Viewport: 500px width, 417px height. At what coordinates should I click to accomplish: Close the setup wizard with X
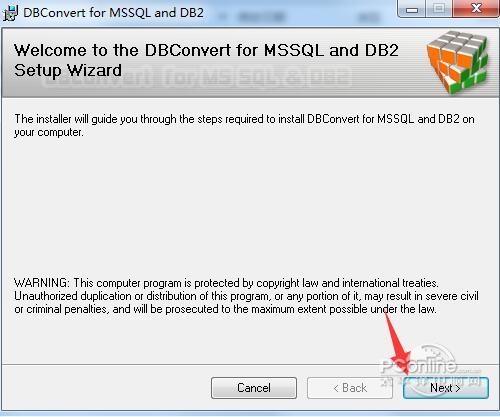point(476,8)
